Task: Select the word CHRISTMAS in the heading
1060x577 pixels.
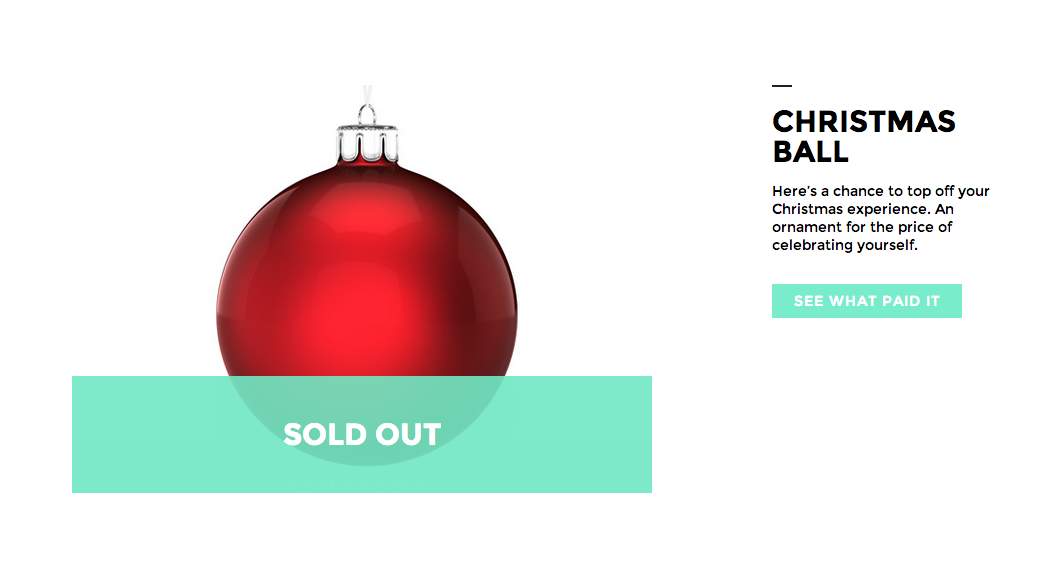Action: pyautogui.click(x=863, y=122)
